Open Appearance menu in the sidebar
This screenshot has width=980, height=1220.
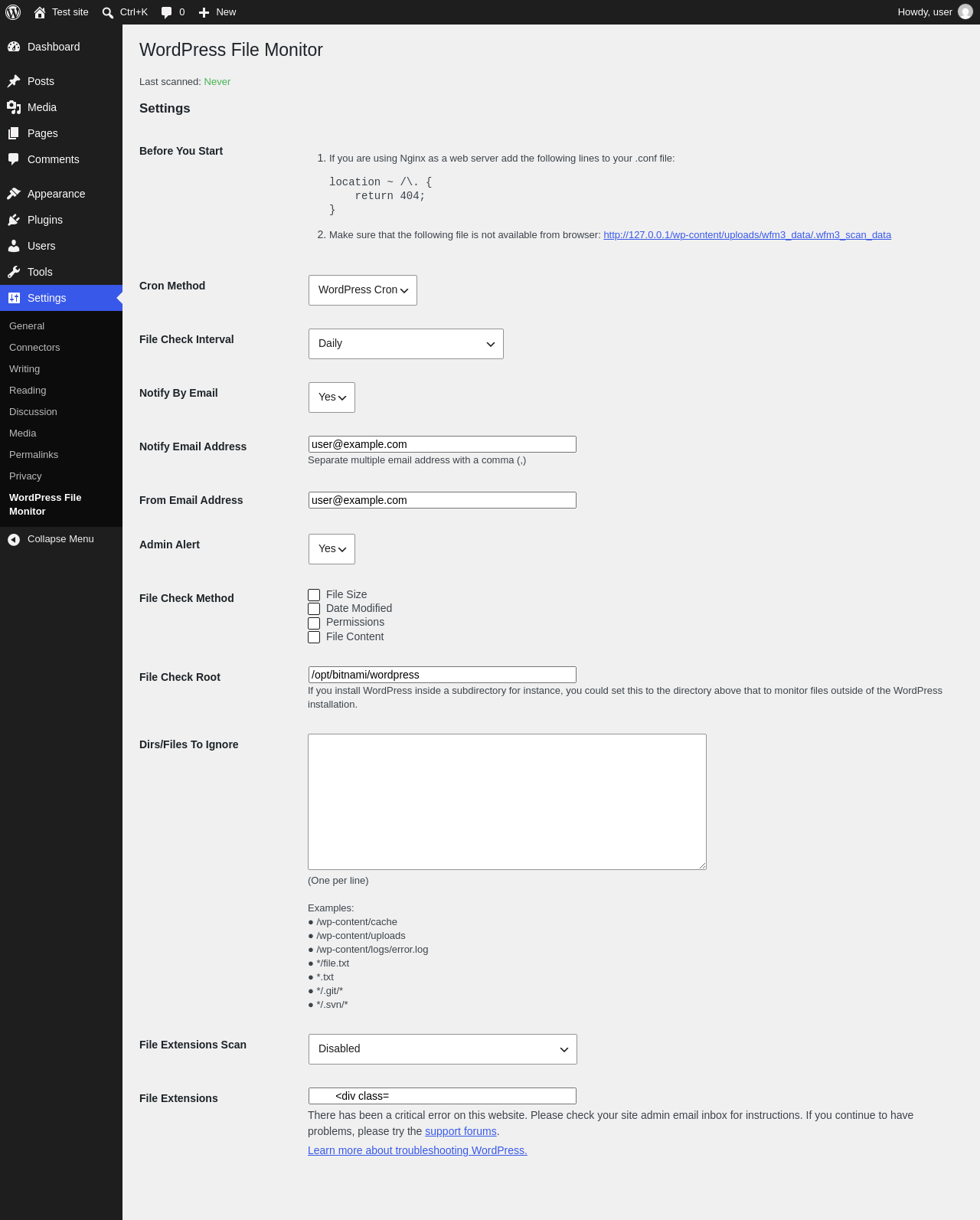pyautogui.click(x=61, y=194)
